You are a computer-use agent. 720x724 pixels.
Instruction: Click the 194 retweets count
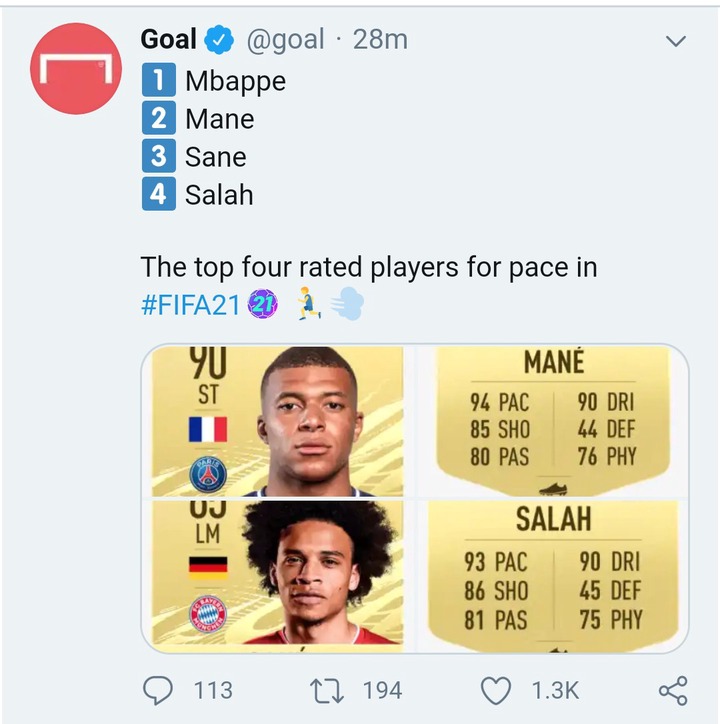(382, 690)
